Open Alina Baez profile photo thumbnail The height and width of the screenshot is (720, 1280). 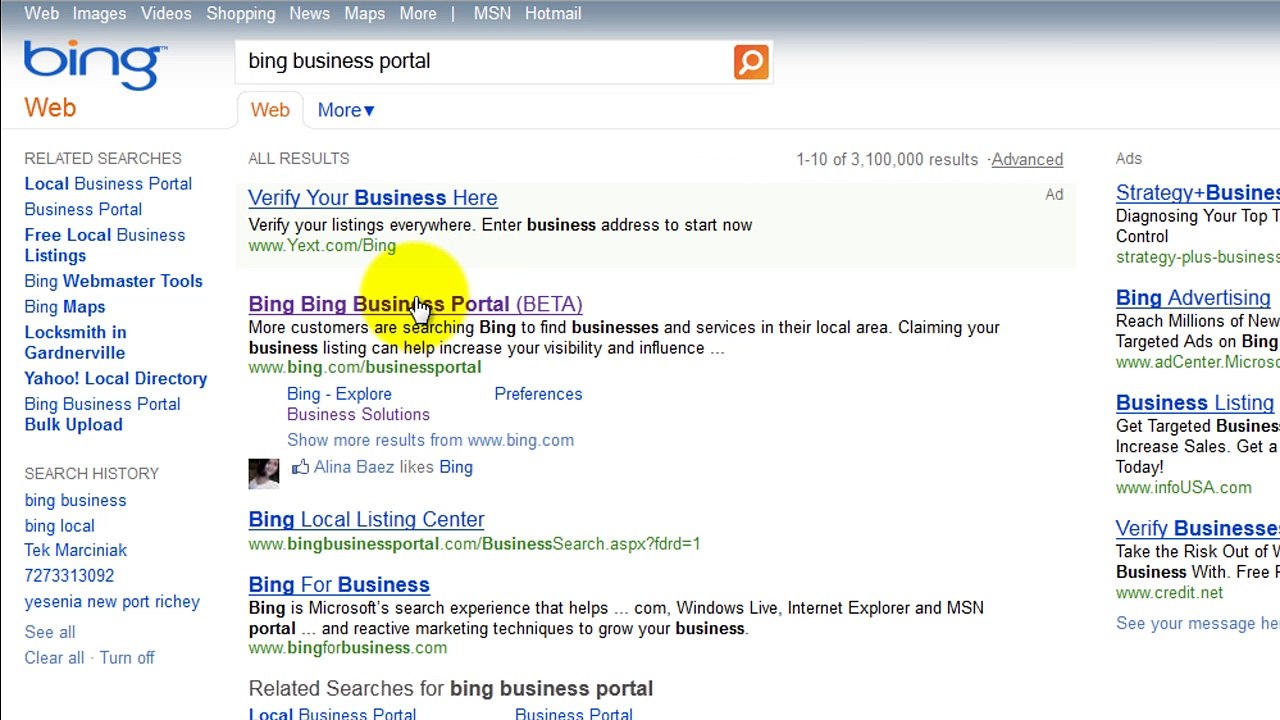click(264, 473)
